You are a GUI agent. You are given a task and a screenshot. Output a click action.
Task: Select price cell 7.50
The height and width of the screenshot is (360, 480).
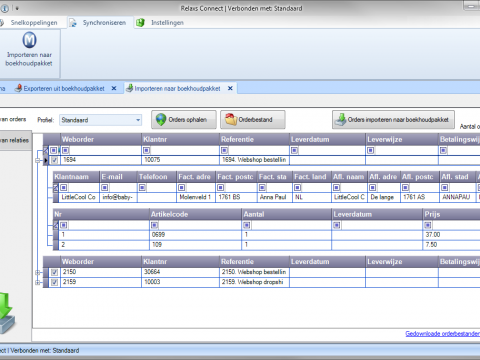point(452,245)
